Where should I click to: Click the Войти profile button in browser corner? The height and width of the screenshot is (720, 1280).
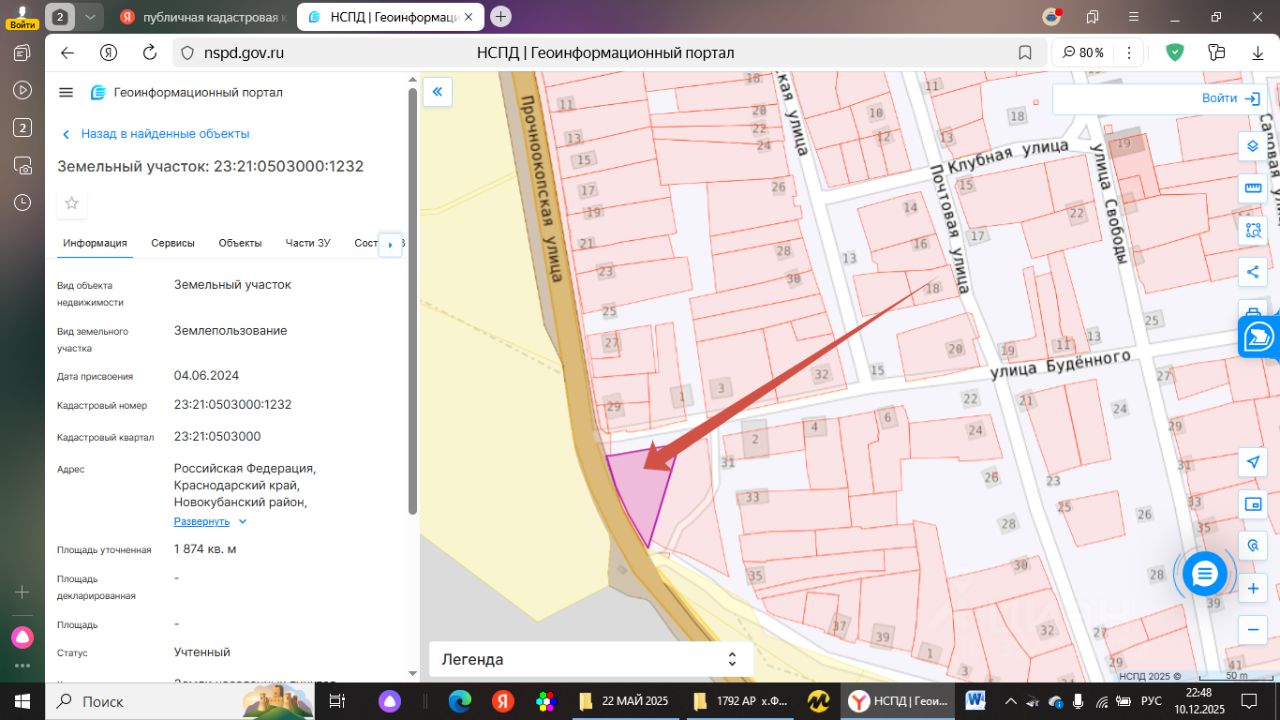(22, 16)
